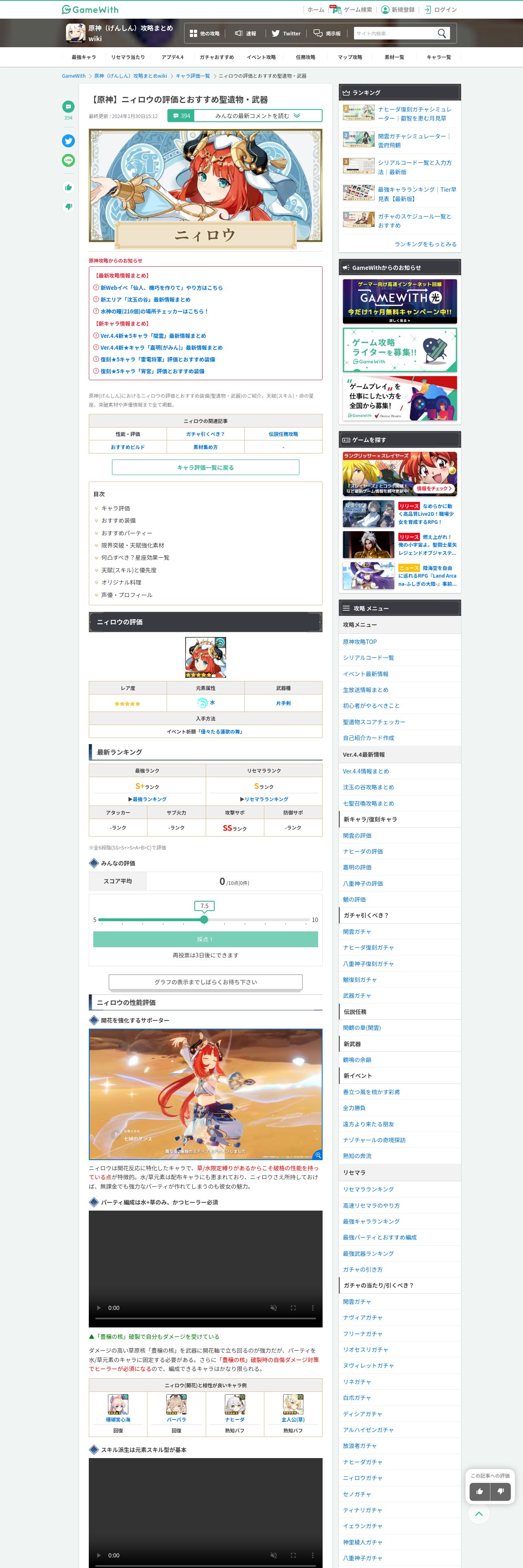523x1568 pixels.
Task: Jump to オリジナル料理 in contents
Action: point(121,583)
